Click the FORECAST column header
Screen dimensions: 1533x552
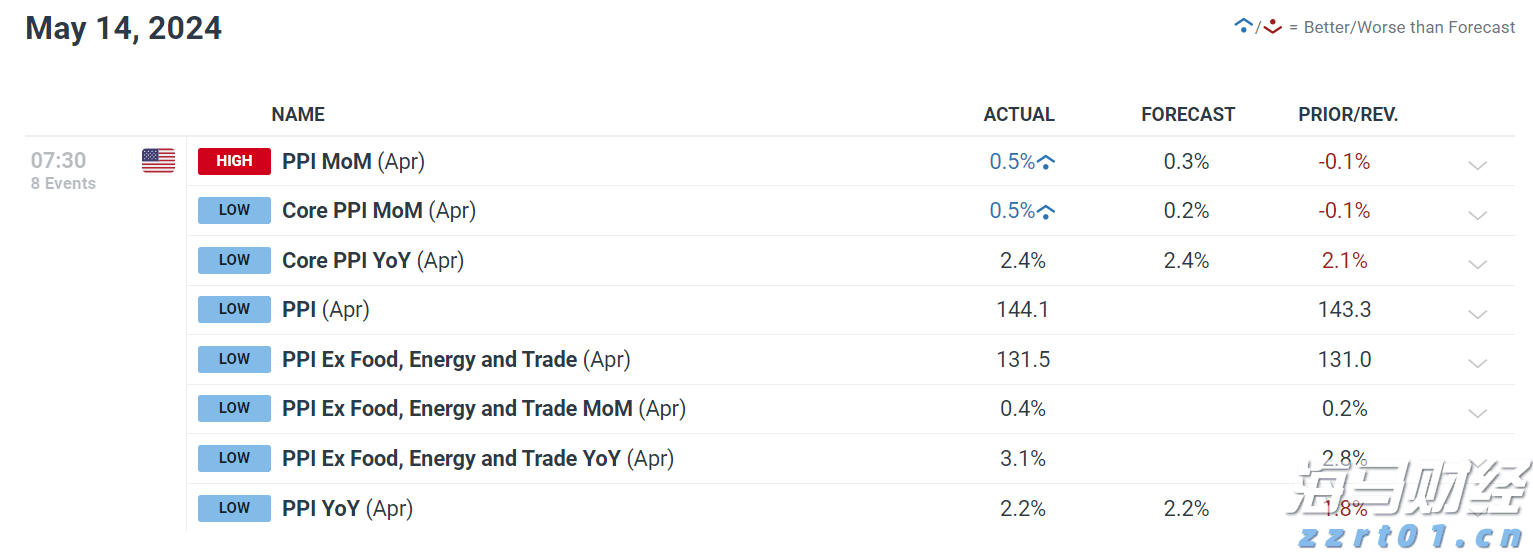[x=1188, y=115]
